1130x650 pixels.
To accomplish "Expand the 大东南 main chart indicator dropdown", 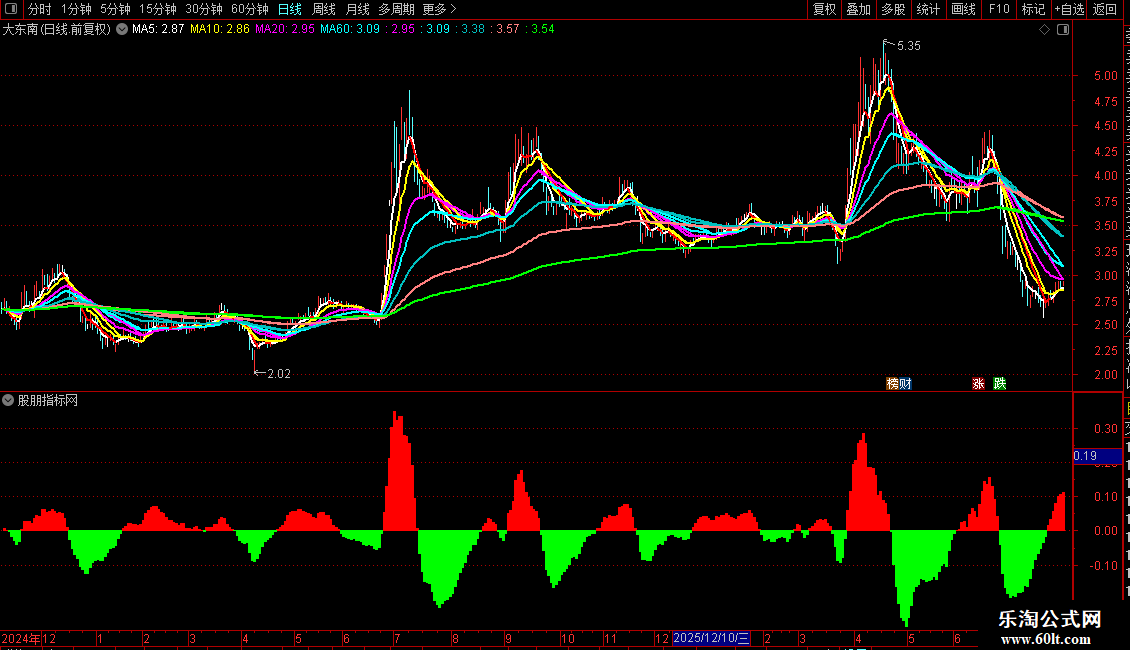I will [x=123, y=29].
